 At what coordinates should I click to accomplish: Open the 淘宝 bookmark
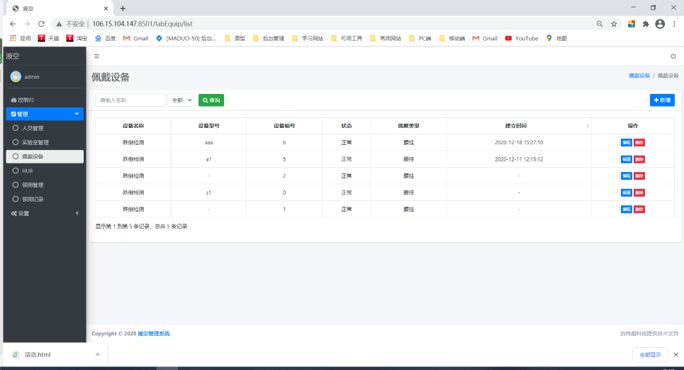click(x=77, y=38)
